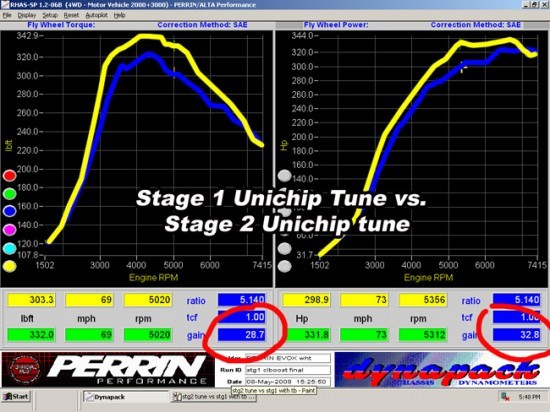
Task: Click the Fly Wheel Torque heading
Action: [x=61, y=25]
